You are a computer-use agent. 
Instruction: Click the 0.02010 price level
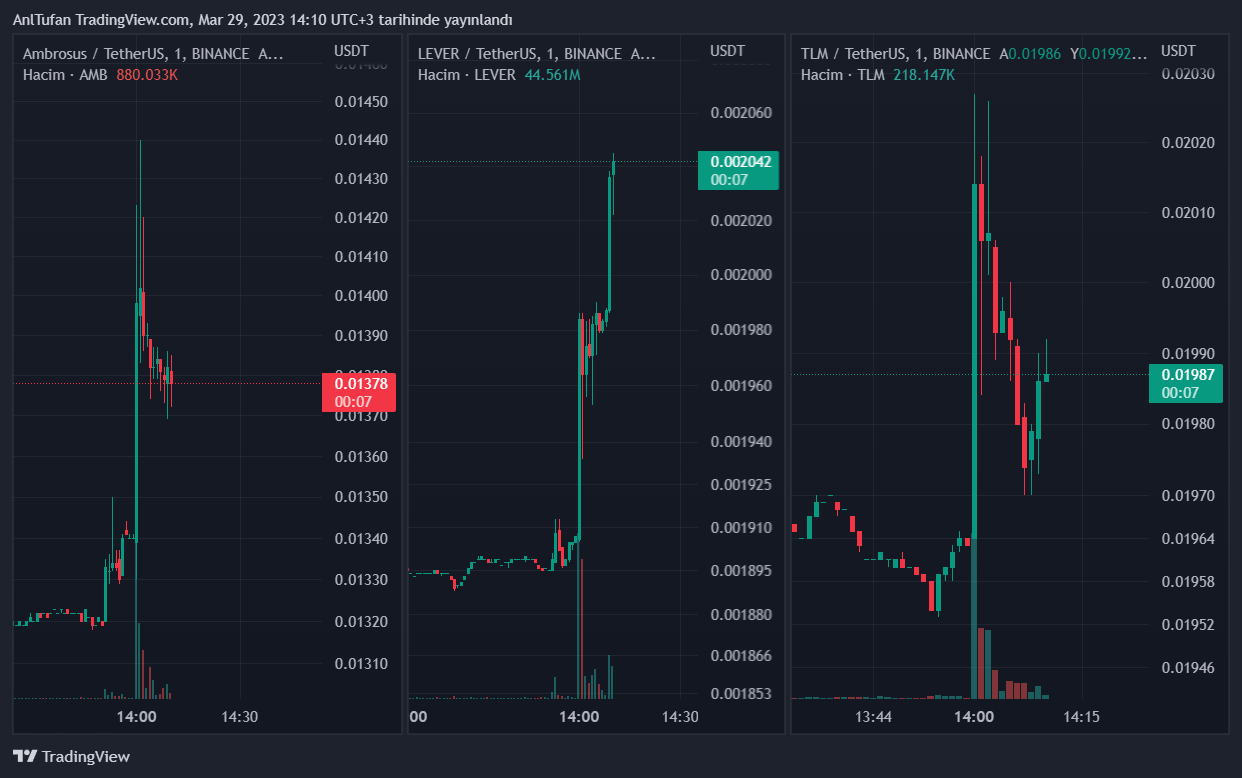point(1188,213)
